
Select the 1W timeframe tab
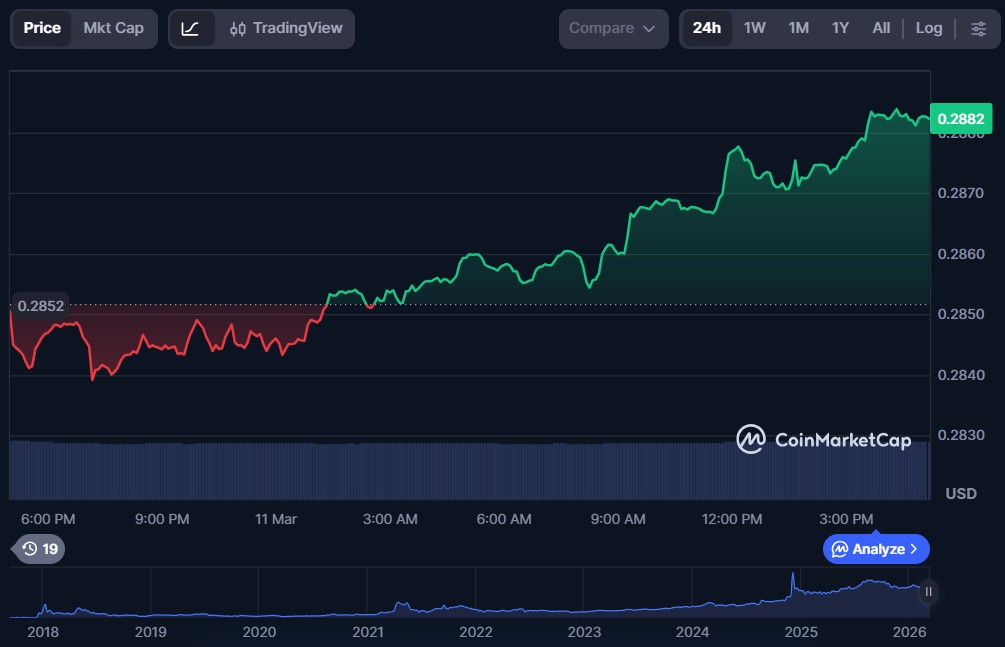(755, 28)
